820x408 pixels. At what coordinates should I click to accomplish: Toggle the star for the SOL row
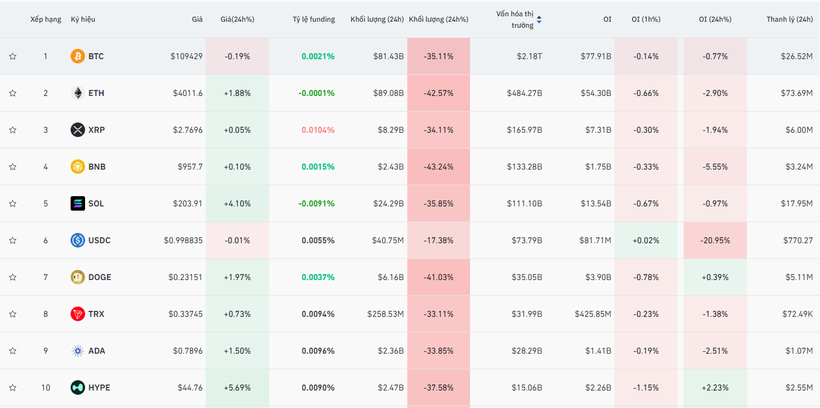point(13,204)
